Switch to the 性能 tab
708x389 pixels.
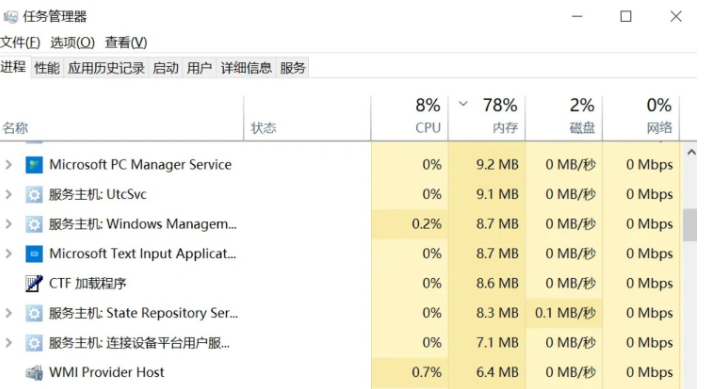tap(47, 68)
